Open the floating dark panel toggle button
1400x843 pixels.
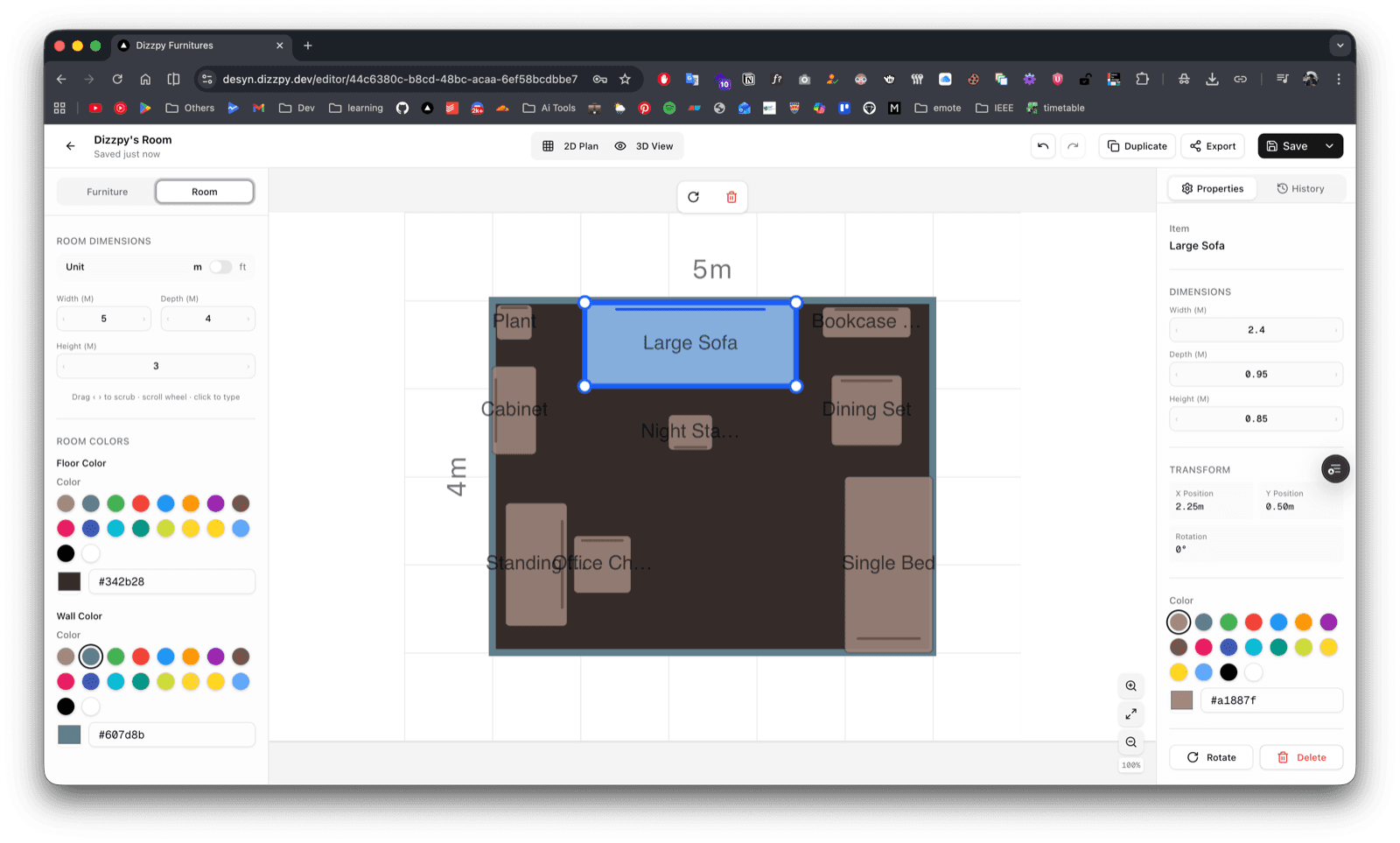pos(1335,469)
